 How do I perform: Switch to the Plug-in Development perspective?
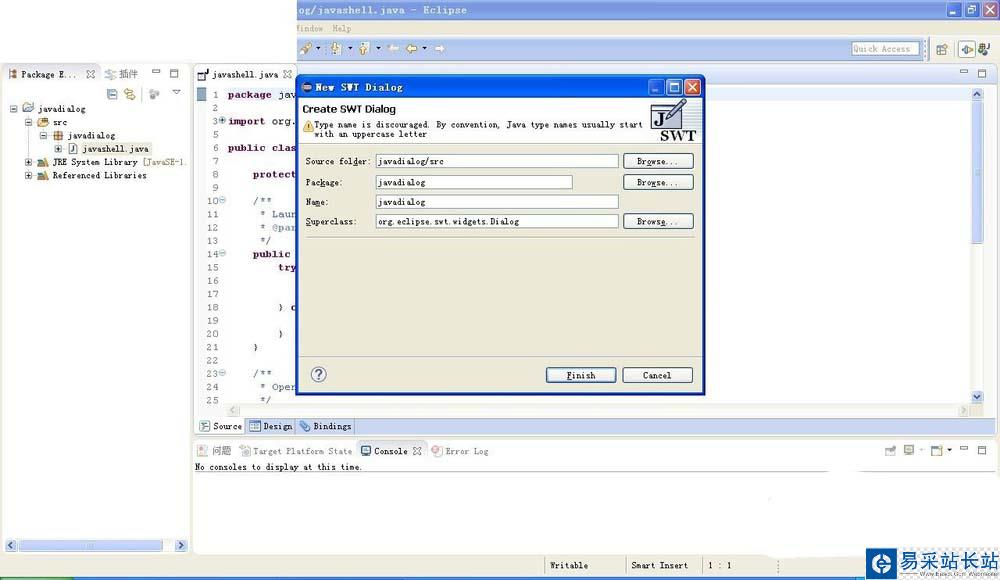[x=967, y=49]
